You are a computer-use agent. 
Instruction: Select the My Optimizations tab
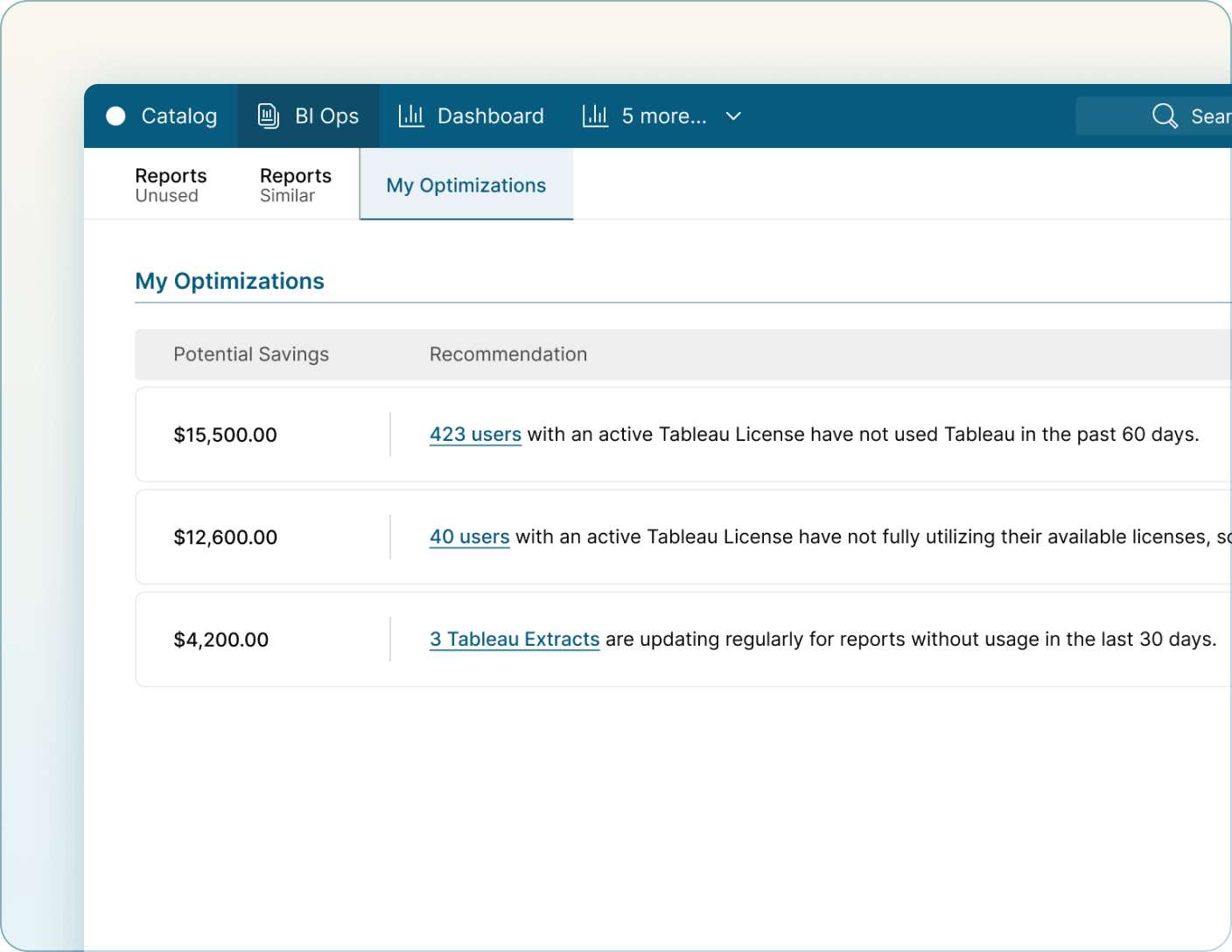465,185
